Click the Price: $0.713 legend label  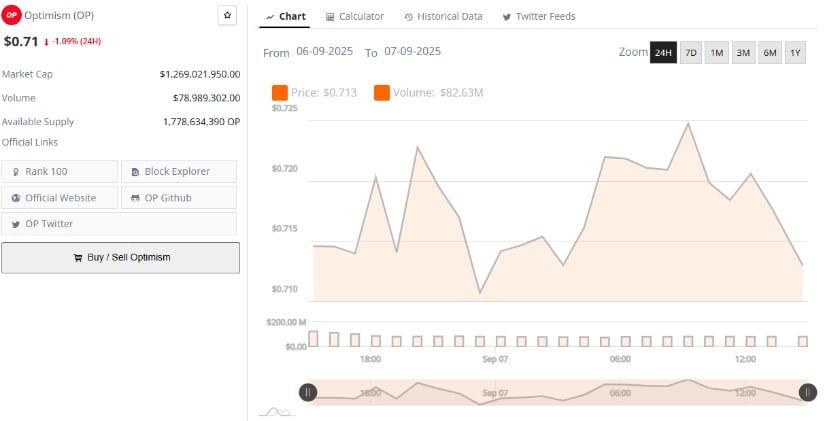tap(324, 93)
